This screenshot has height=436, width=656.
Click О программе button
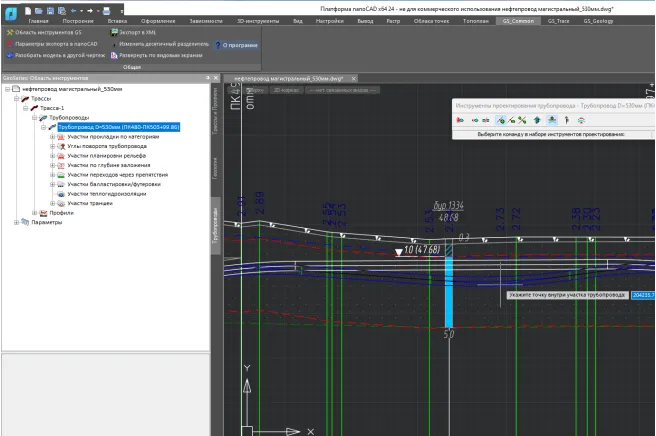237,44
